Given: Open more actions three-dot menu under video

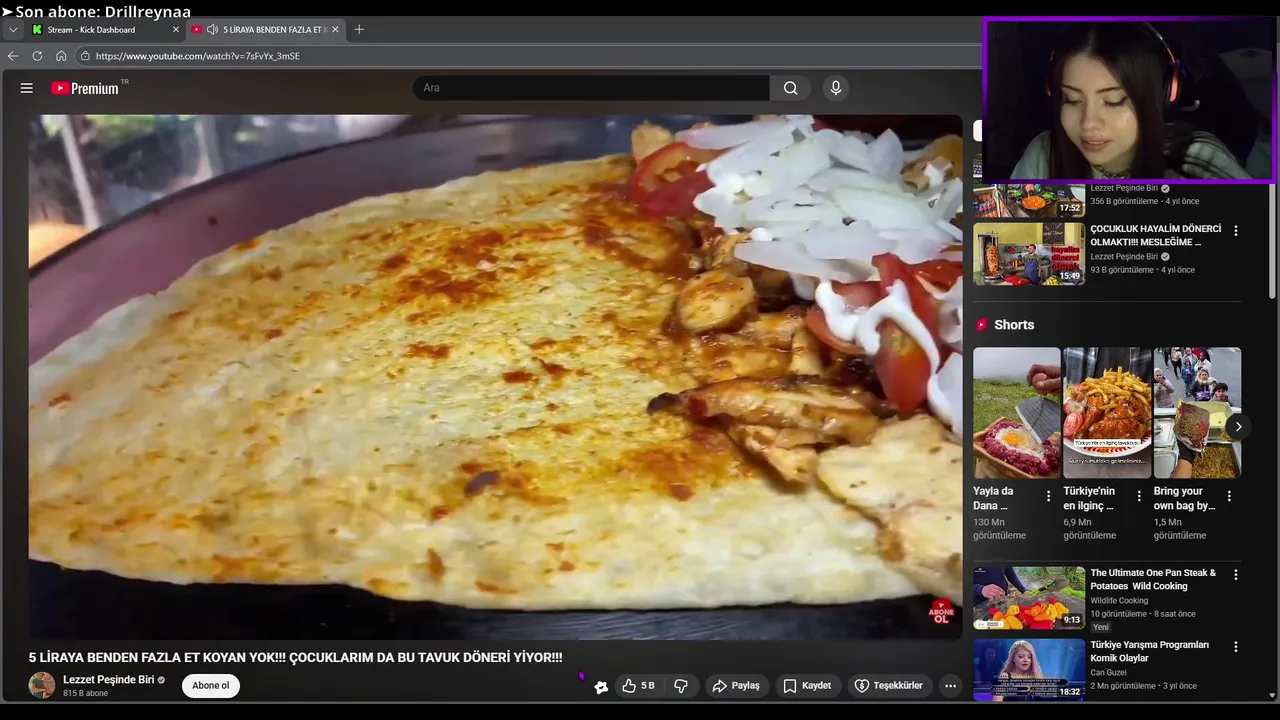Looking at the screenshot, I should click(x=950, y=686).
